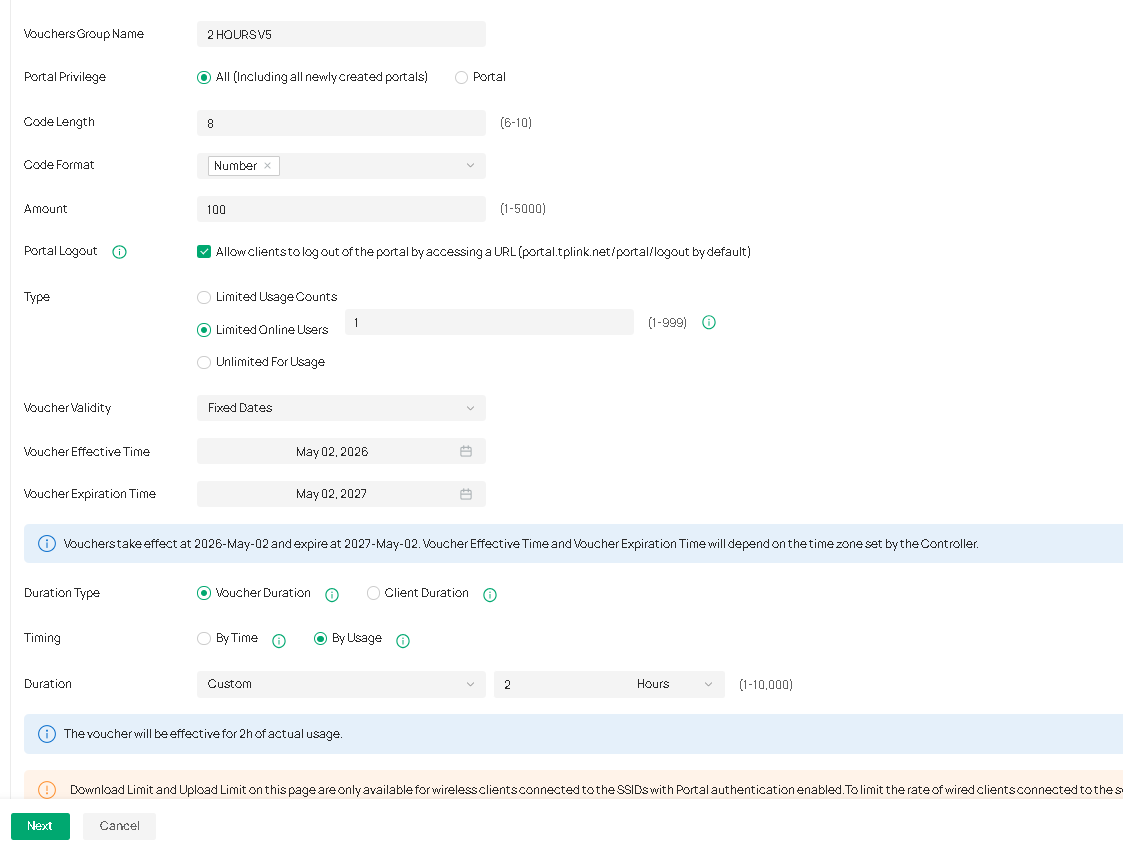1123x853 pixels.
Task: Click the '(6-10)' range hint text
Action: click(x=516, y=123)
